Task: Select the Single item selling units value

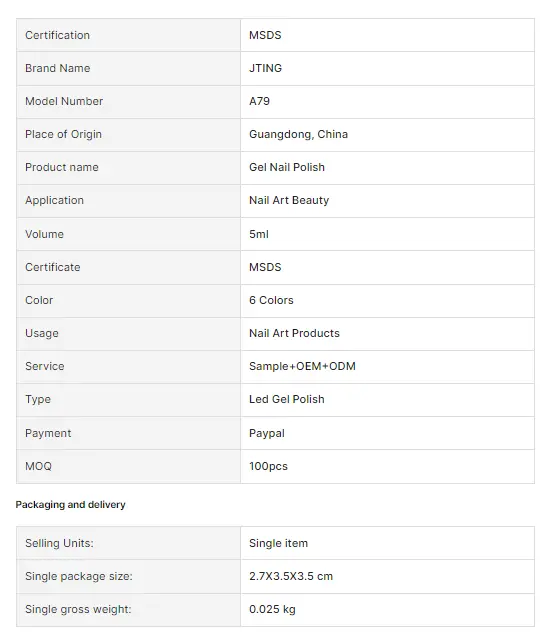Action: (278, 543)
